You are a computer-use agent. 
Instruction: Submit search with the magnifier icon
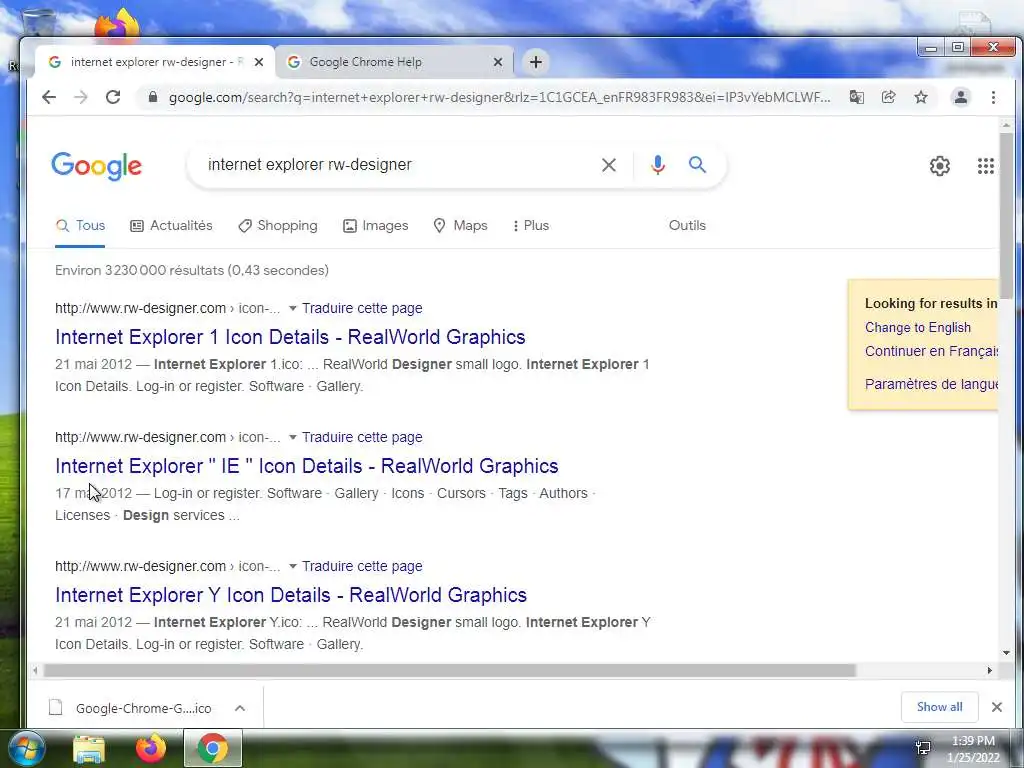click(697, 165)
